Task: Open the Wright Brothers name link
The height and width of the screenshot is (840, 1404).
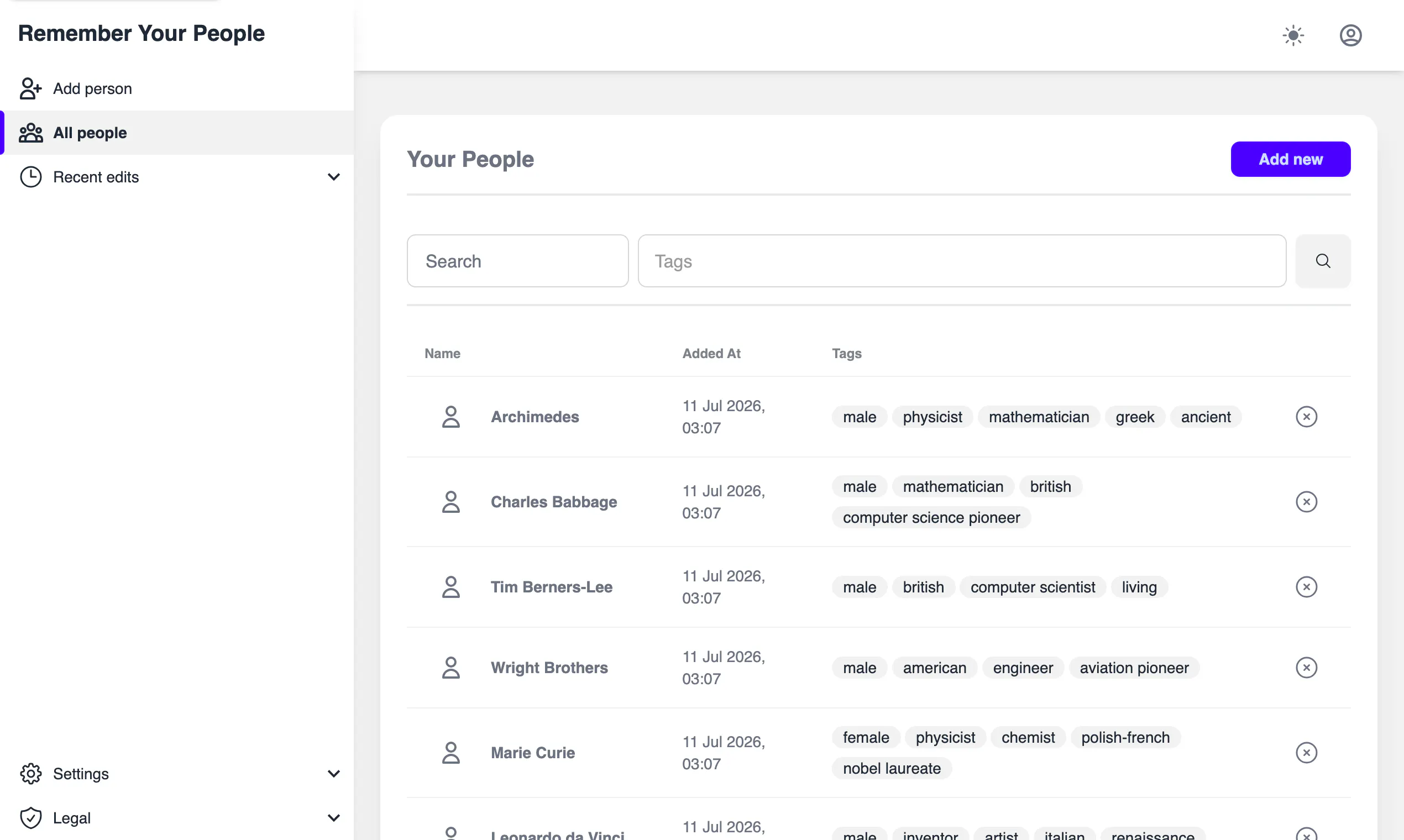Action: coord(548,668)
